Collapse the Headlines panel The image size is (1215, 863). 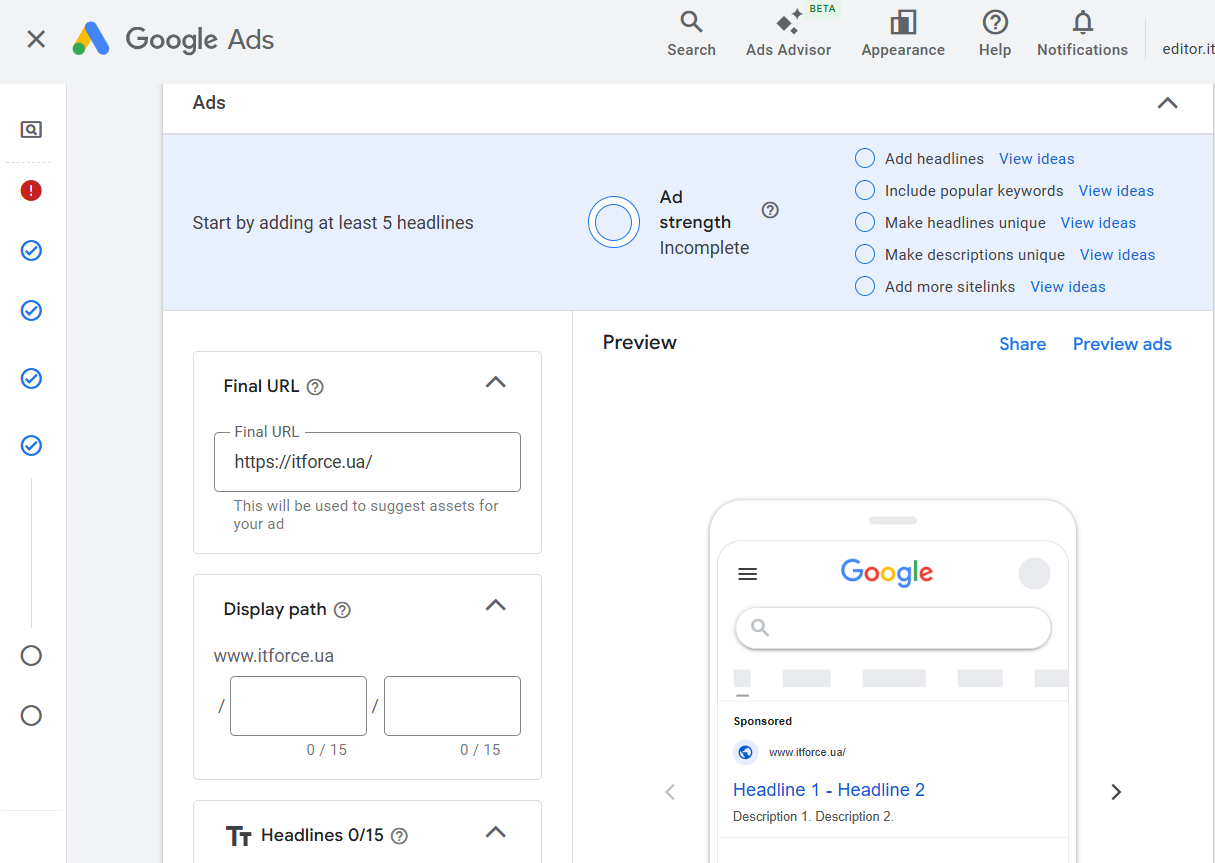click(x=495, y=831)
